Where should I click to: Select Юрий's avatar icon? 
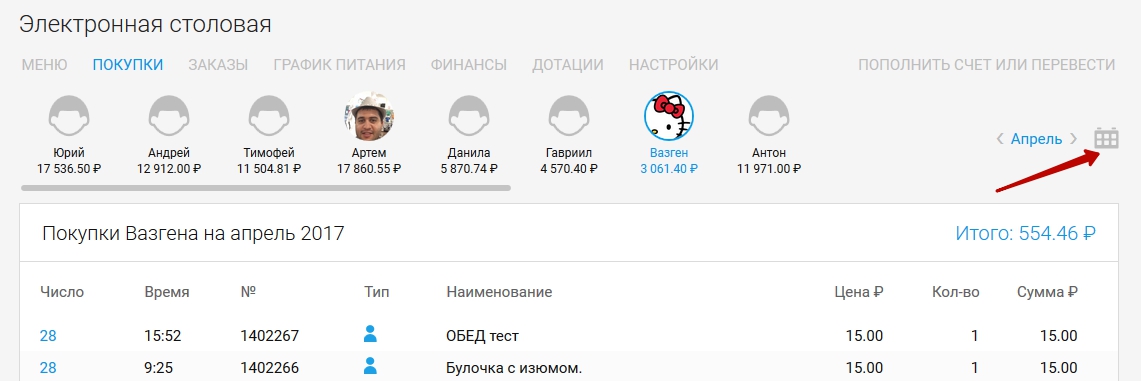(69, 116)
